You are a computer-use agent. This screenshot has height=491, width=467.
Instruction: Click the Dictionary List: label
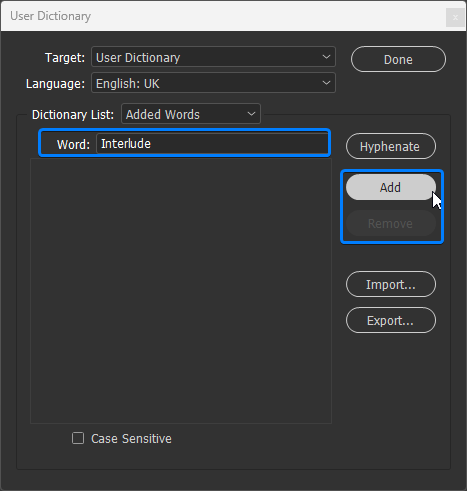[x=73, y=115]
